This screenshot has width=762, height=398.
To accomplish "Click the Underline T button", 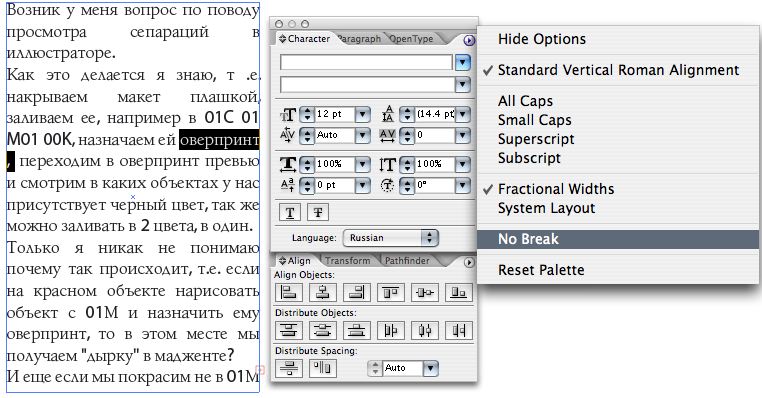I will (x=290, y=212).
